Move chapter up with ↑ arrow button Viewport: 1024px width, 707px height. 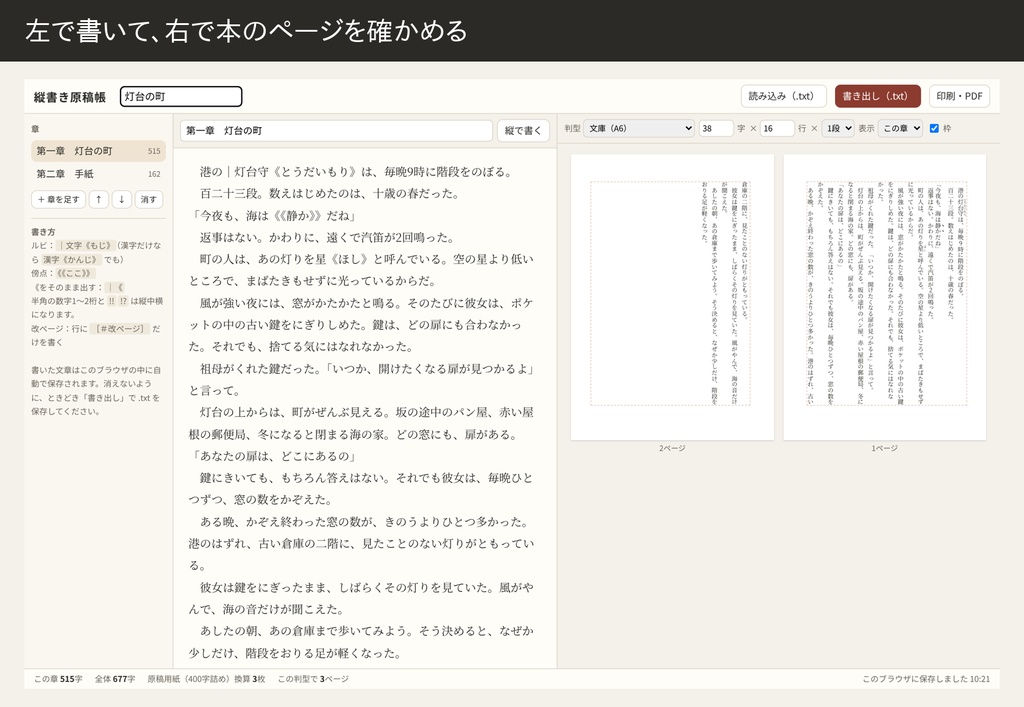(x=99, y=200)
